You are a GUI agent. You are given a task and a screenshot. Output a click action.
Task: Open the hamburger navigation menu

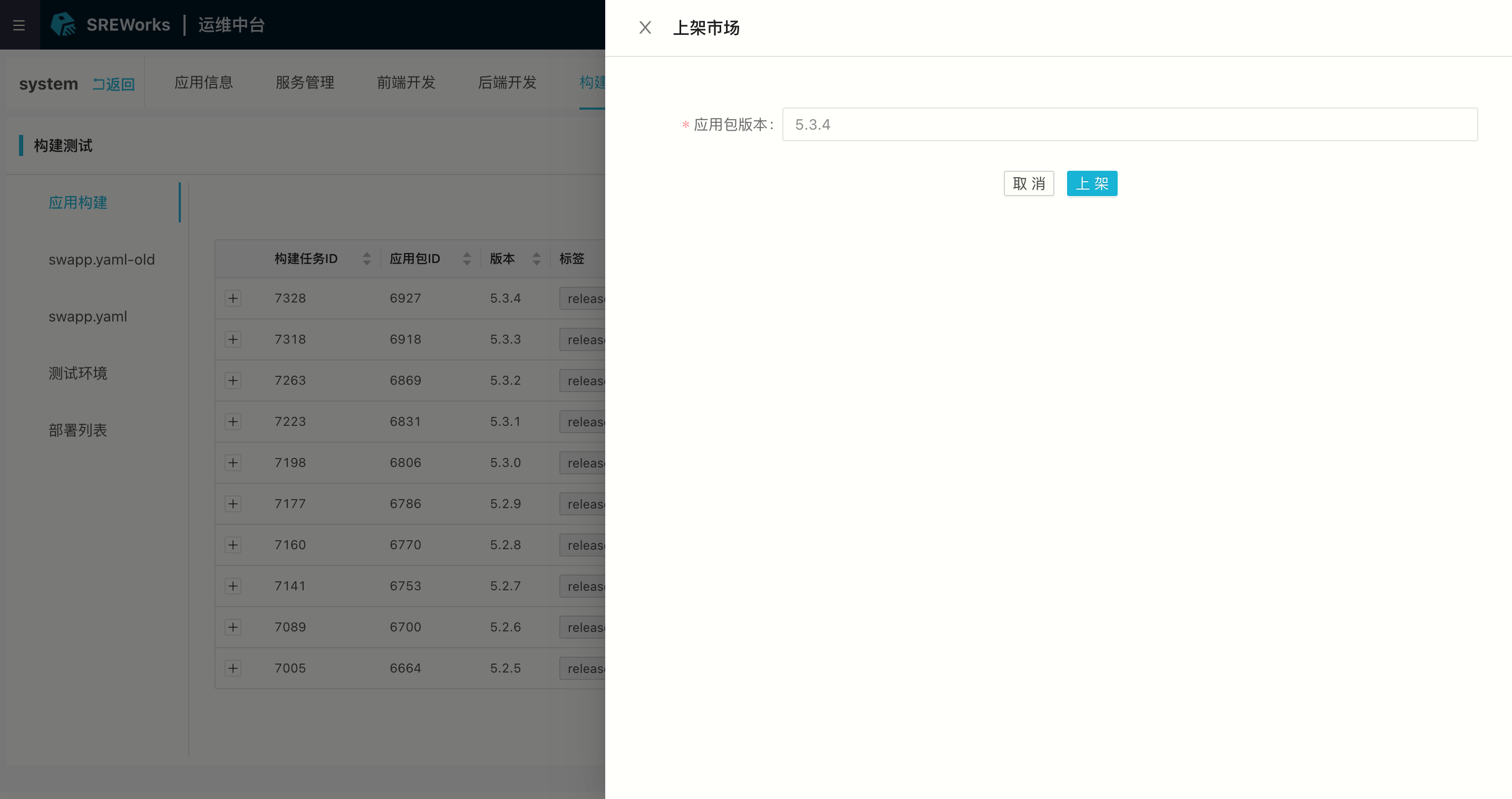(19, 25)
